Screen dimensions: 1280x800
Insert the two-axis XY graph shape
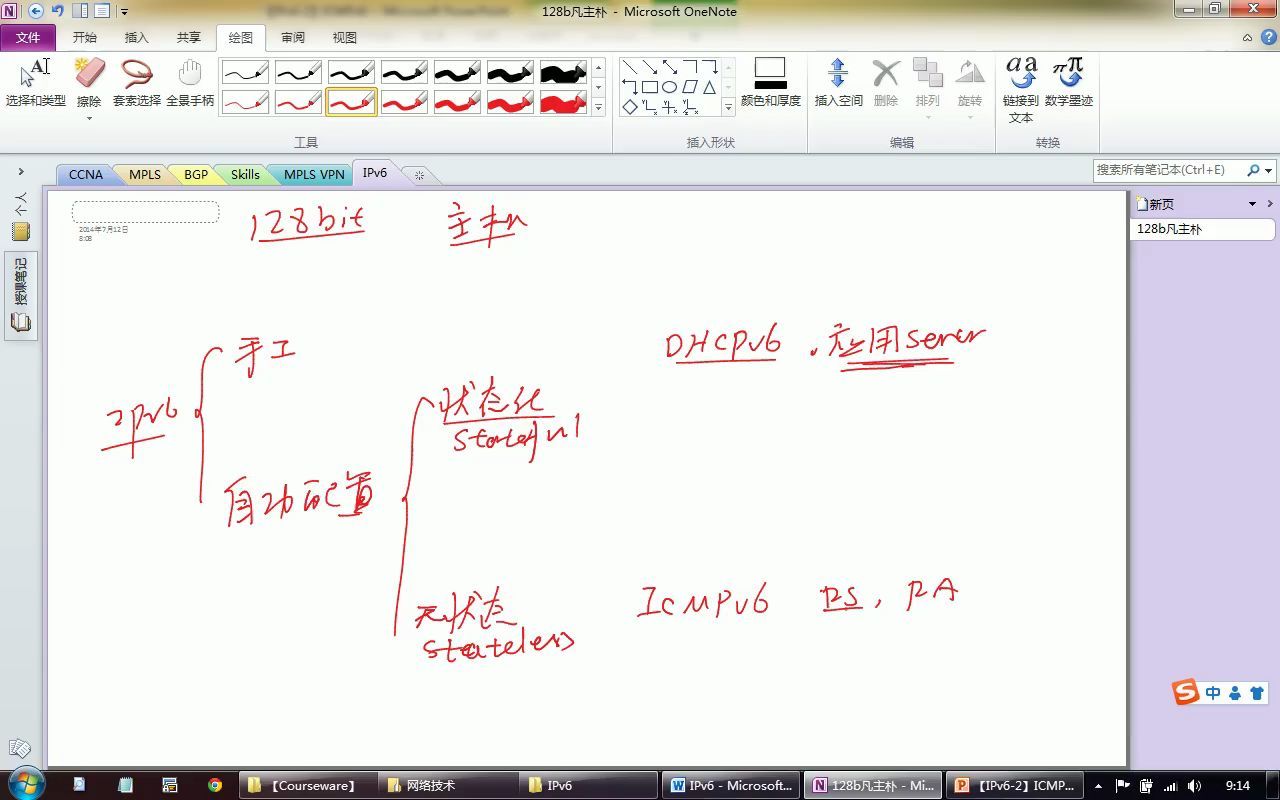click(649, 106)
